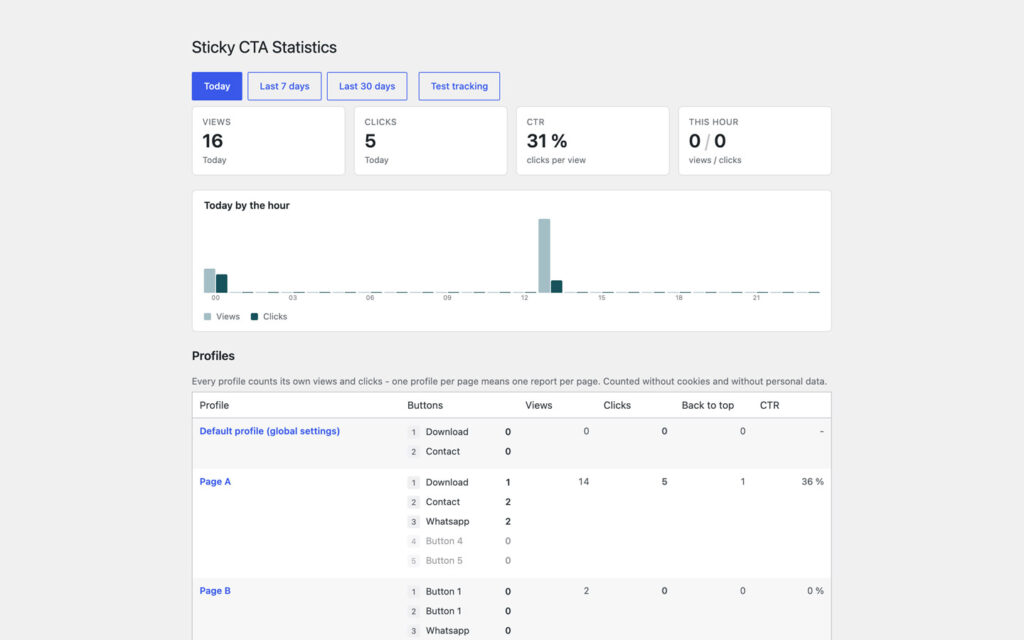Click the CTR column header in table
The width and height of the screenshot is (1024, 640).
[x=769, y=405]
